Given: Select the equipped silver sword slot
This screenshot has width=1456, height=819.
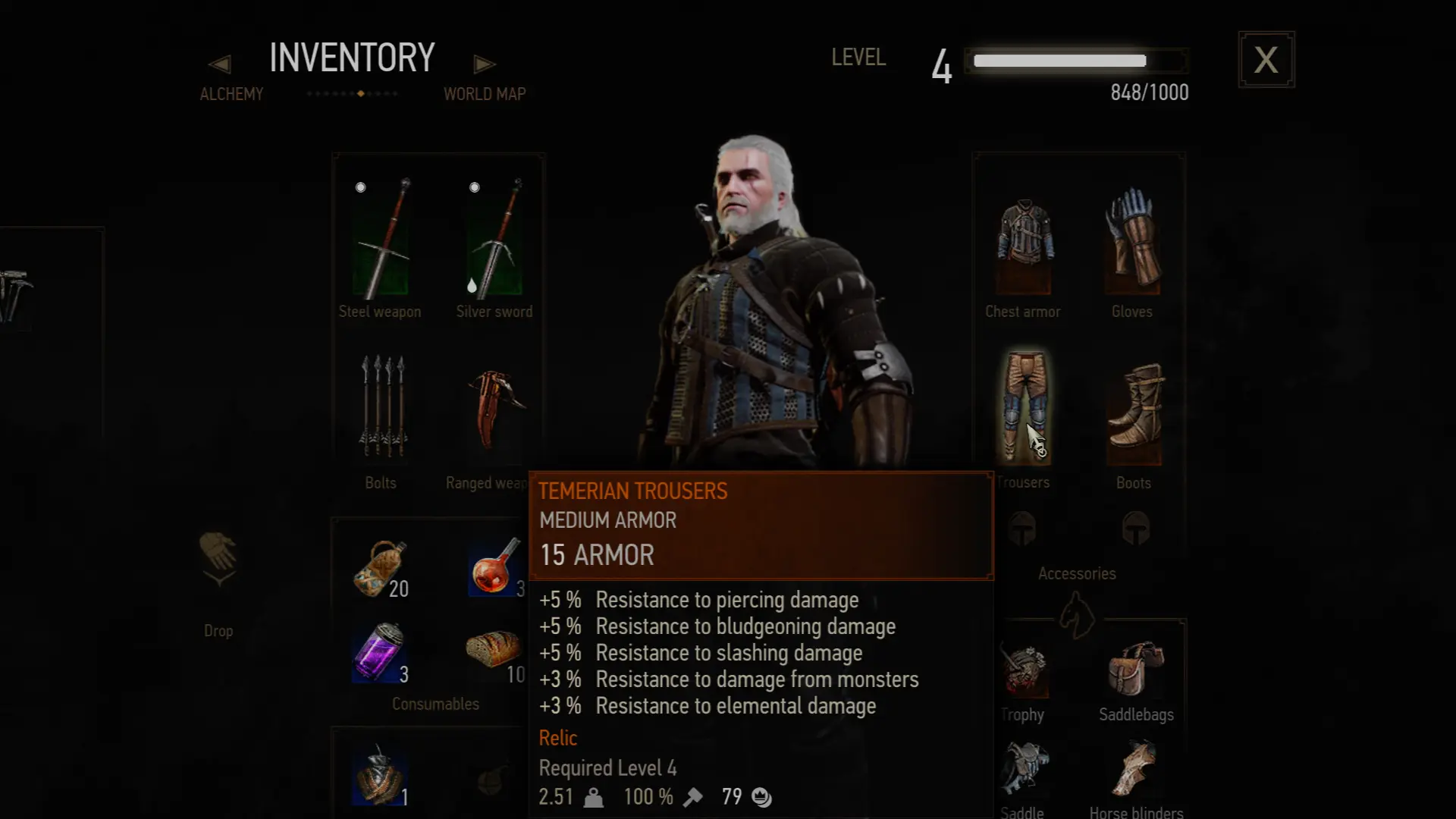Looking at the screenshot, I should pyautogui.click(x=494, y=238).
